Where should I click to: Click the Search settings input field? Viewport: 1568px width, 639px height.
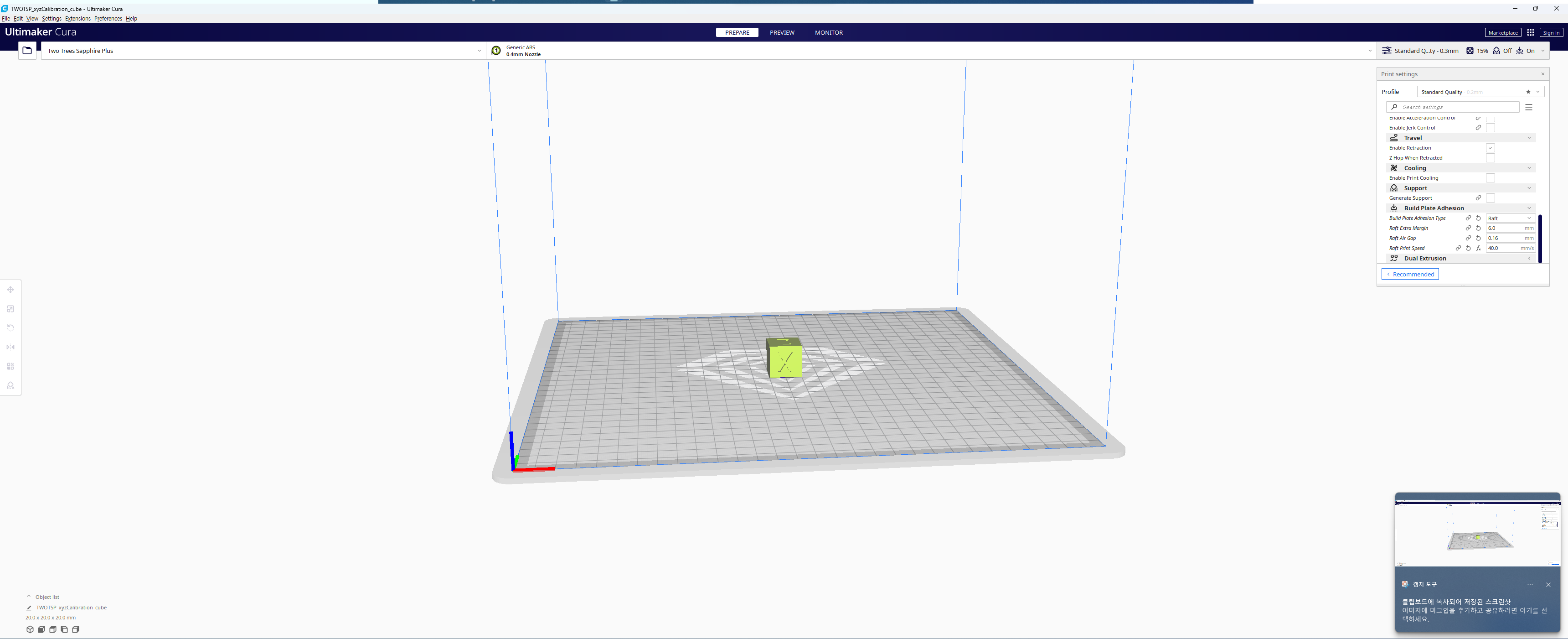pyautogui.click(x=1455, y=107)
